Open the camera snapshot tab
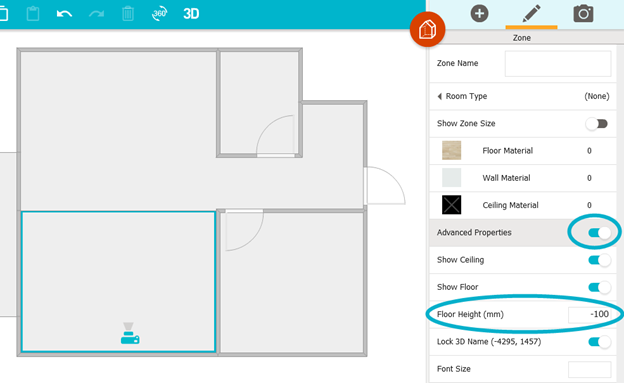This screenshot has height=383, width=624. point(583,14)
